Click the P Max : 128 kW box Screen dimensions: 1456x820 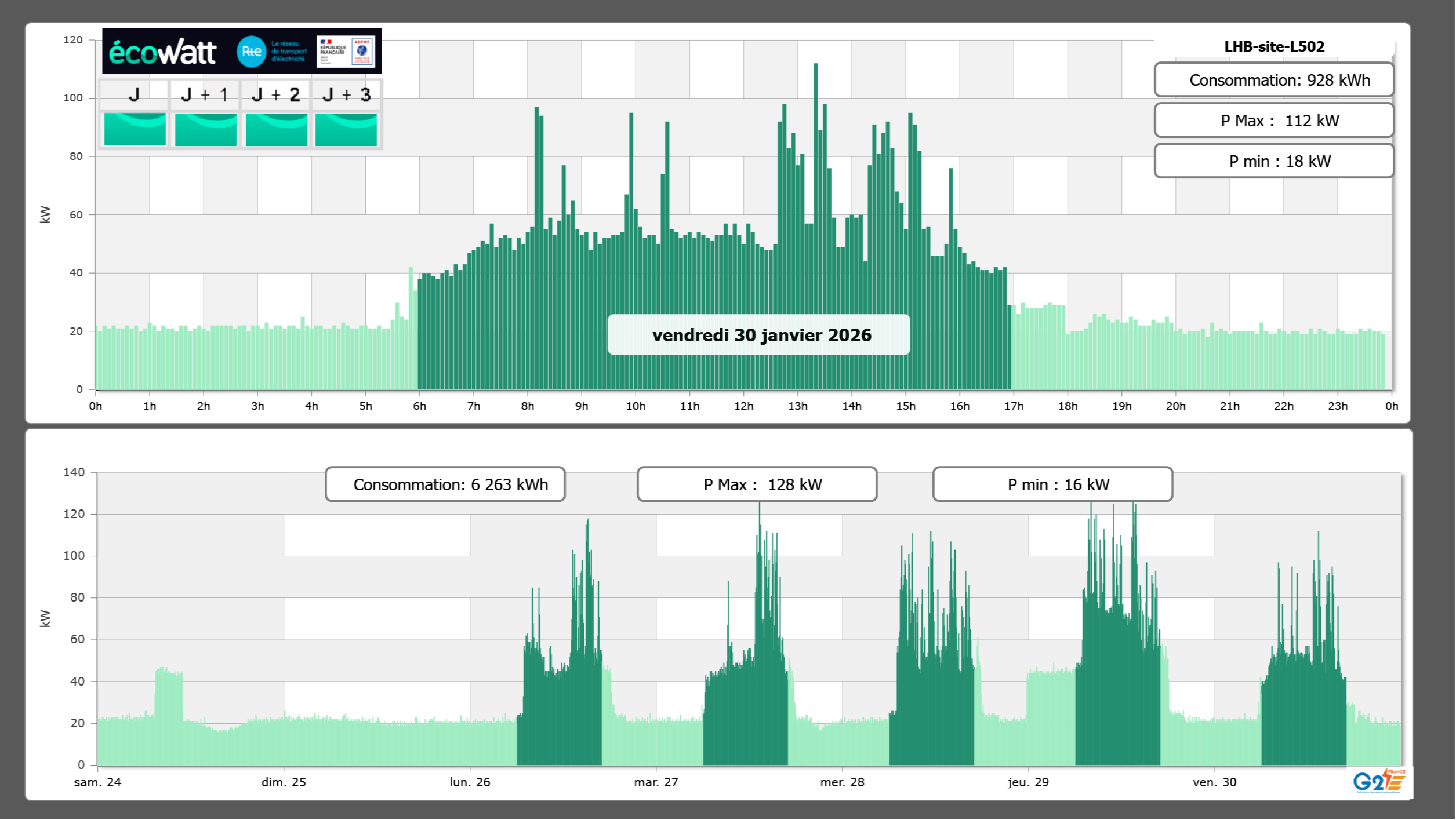click(x=757, y=484)
